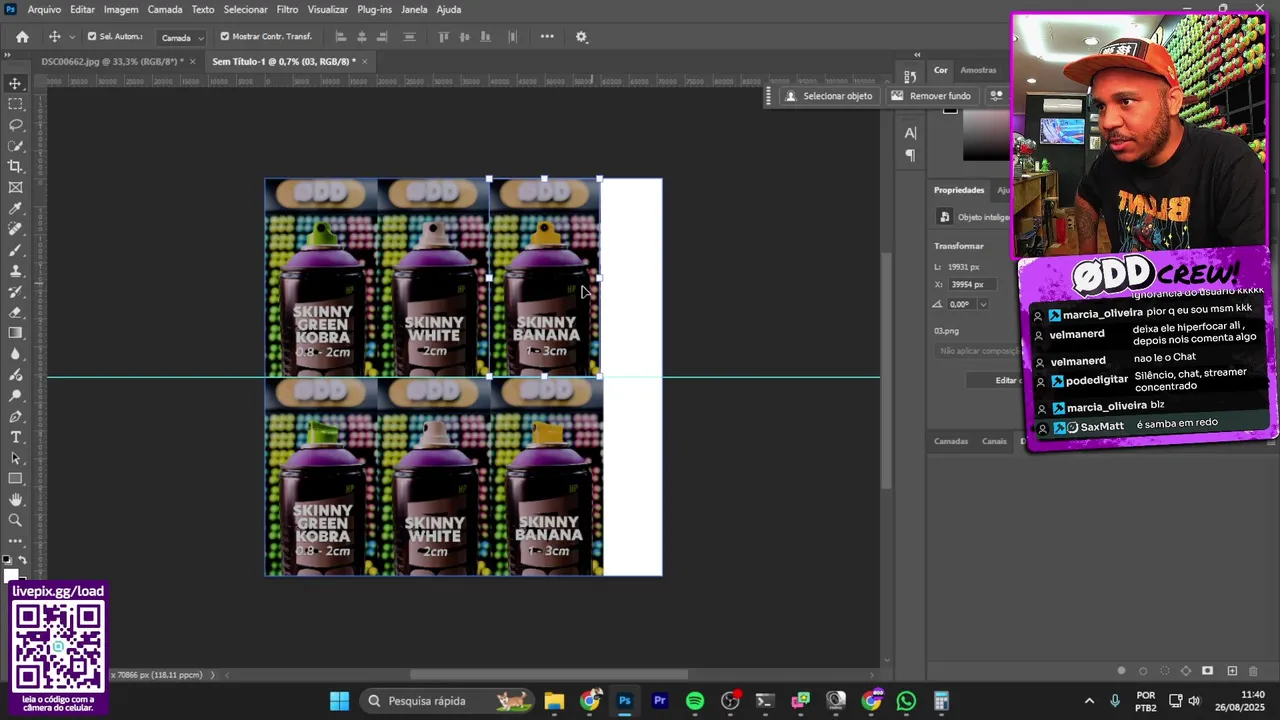Select the Zoom tool

tap(15, 520)
